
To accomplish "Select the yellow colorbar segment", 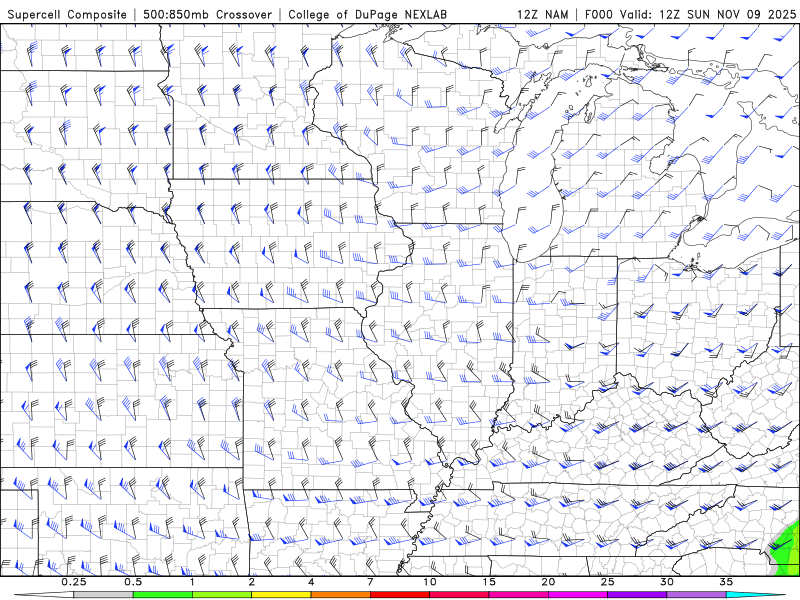I will [x=281, y=595].
